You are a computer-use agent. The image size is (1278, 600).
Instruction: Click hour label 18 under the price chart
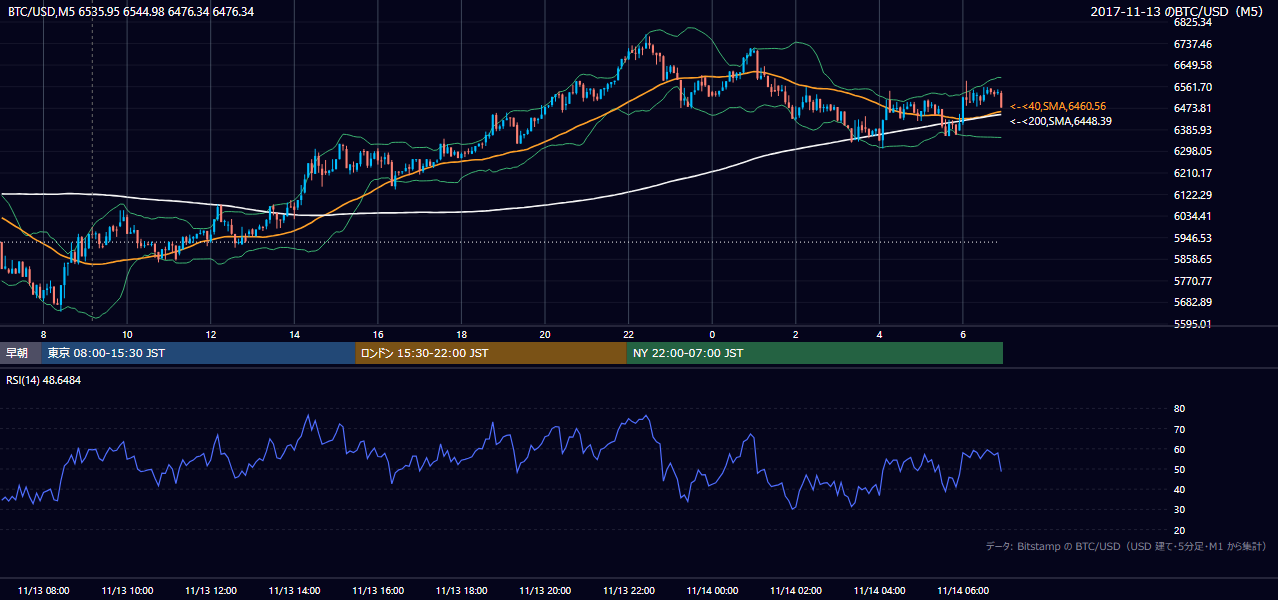click(461, 334)
